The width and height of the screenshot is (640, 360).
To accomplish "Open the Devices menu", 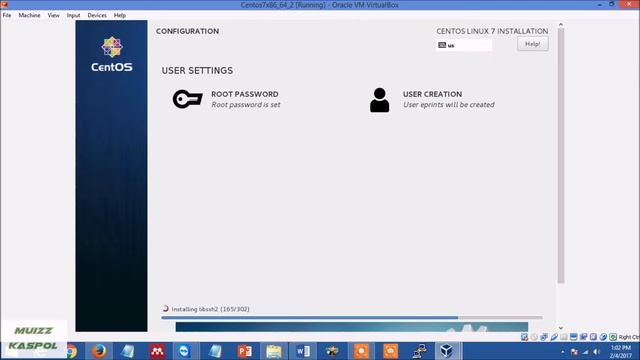I will click(97, 15).
